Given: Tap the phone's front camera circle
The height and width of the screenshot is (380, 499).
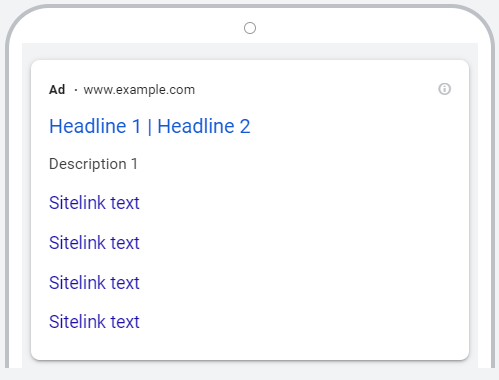Looking at the screenshot, I should click(x=250, y=28).
